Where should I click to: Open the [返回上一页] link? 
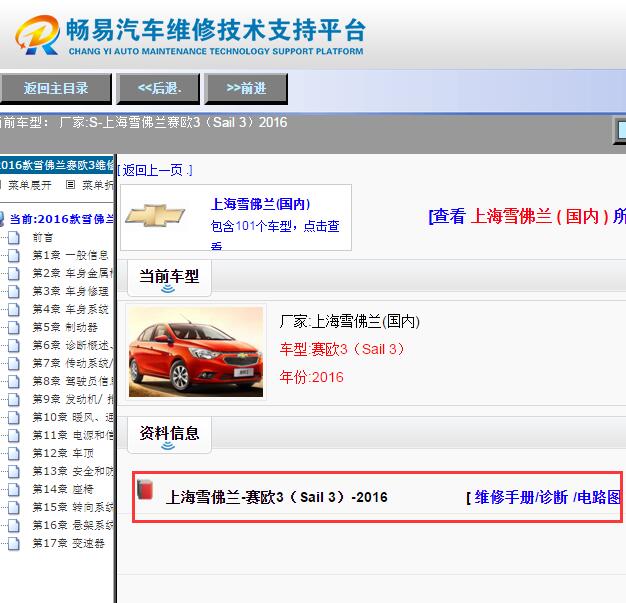(x=156, y=171)
